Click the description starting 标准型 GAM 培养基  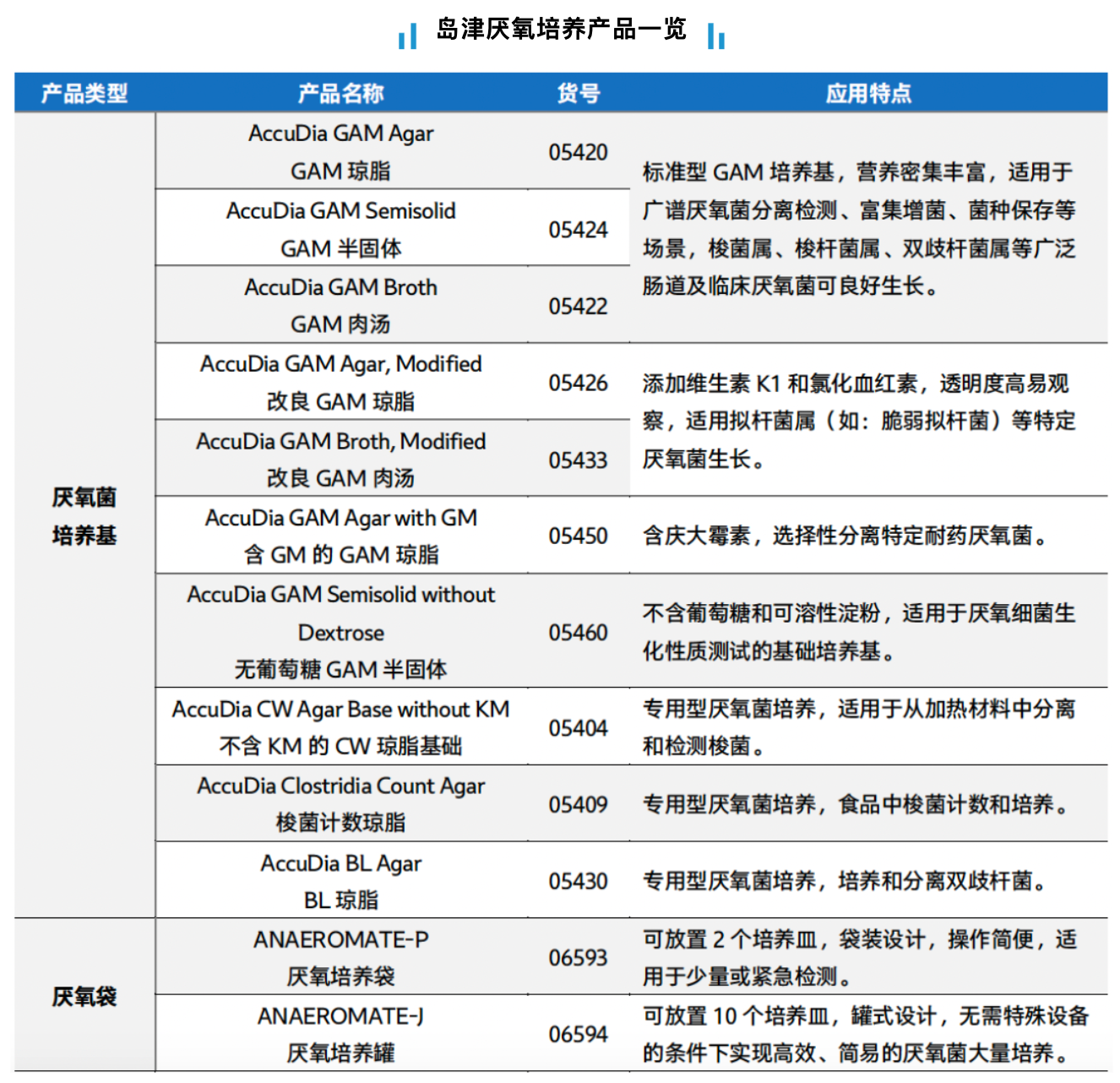tap(859, 229)
